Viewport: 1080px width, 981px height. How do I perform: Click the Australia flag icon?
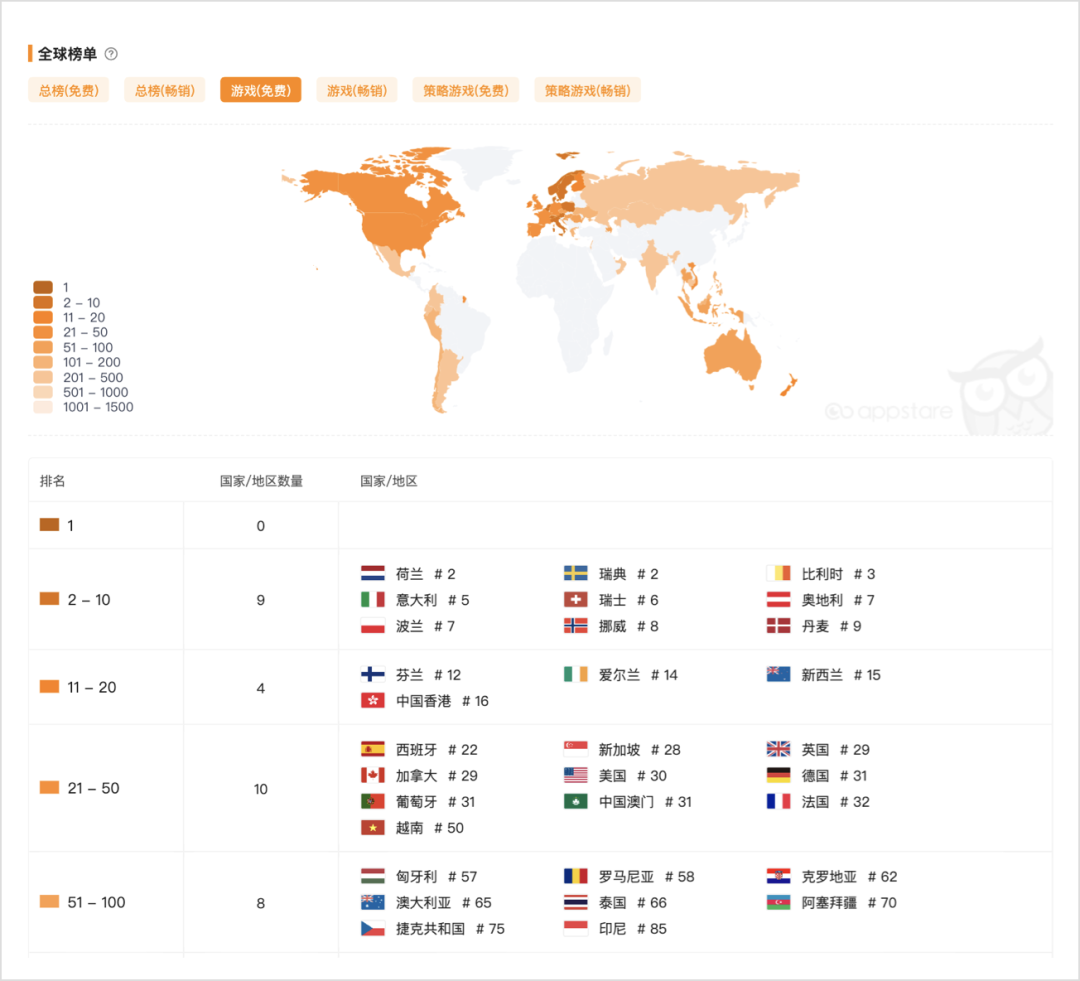tap(372, 903)
